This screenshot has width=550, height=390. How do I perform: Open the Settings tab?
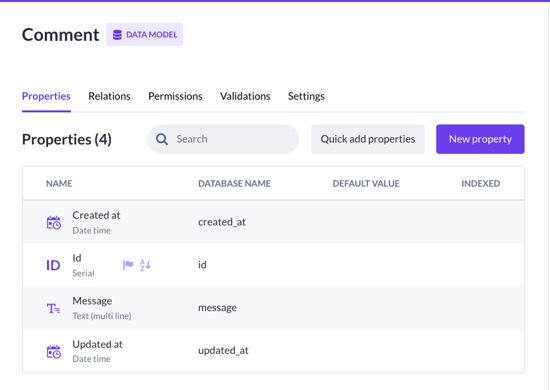tap(306, 96)
